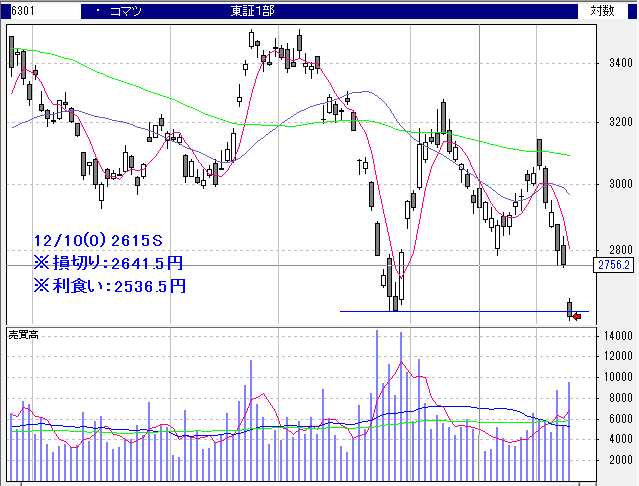Select the コマツ company name in header
639x486 pixels.
[126, 11]
